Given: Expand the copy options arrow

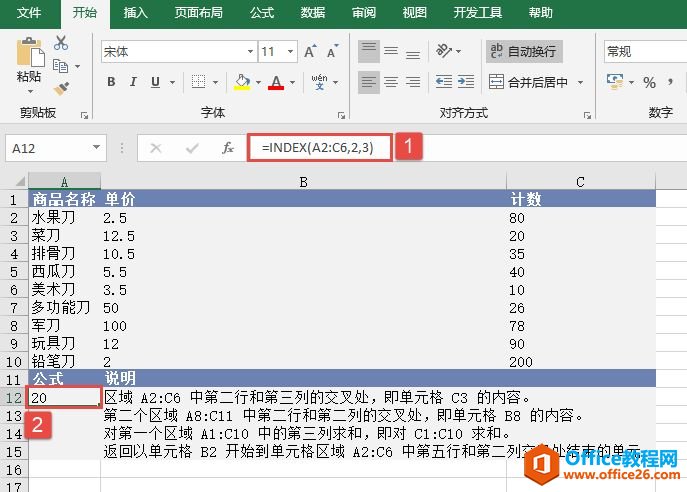Looking at the screenshot, I should [x=78, y=67].
